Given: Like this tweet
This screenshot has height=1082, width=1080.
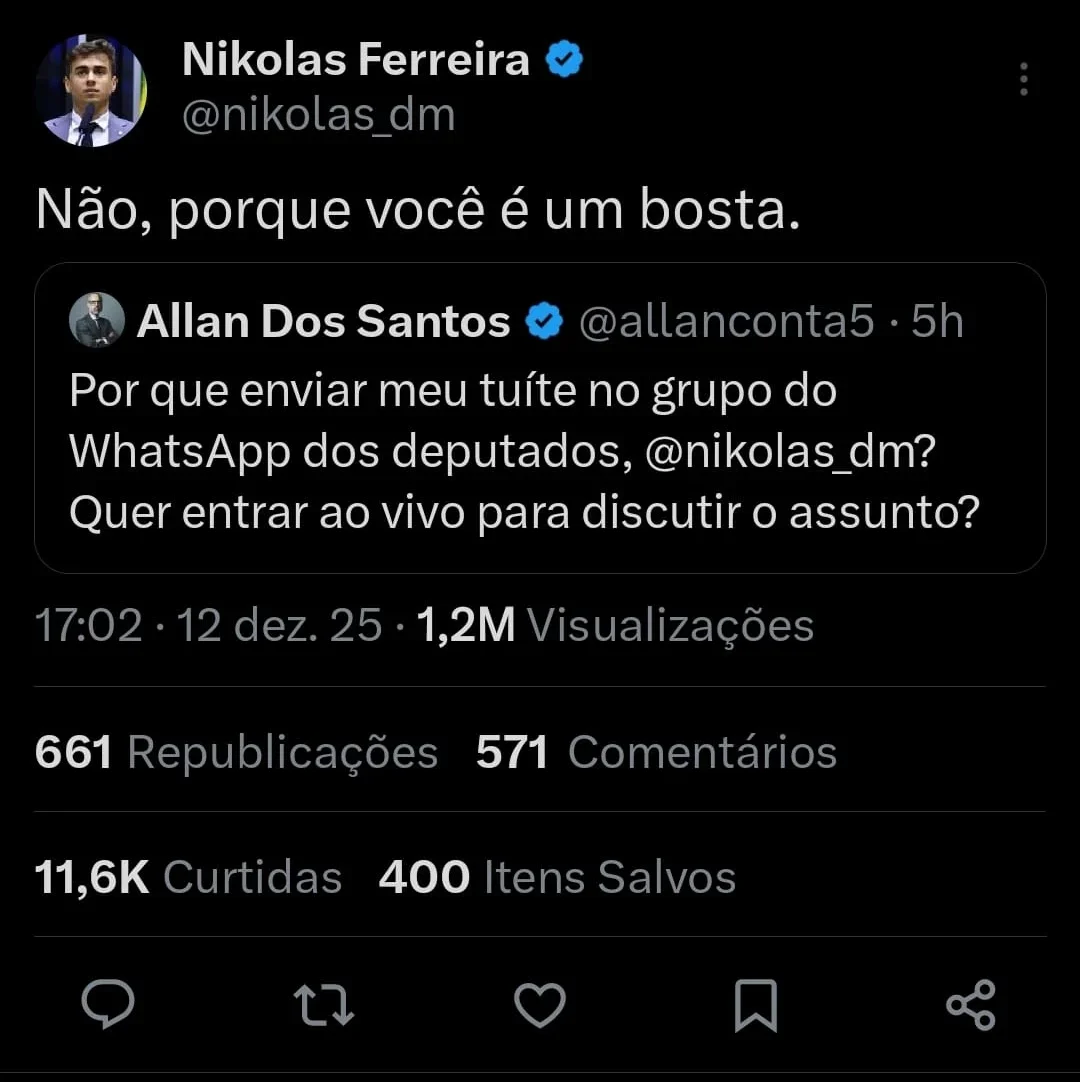Looking at the screenshot, I should point(540,1007).
